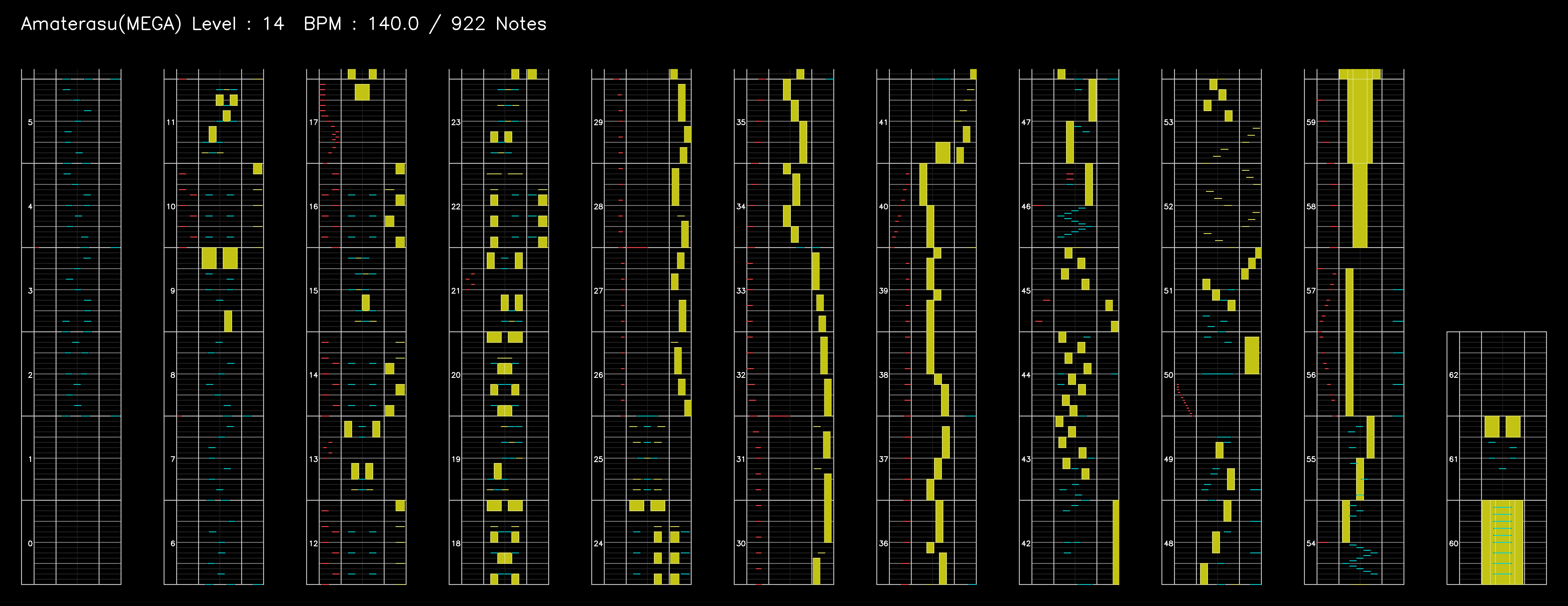This screenshot has width=1568, height=606.
Task: Click the yellow hold block in measure 50
Action: click(1252, 355)
